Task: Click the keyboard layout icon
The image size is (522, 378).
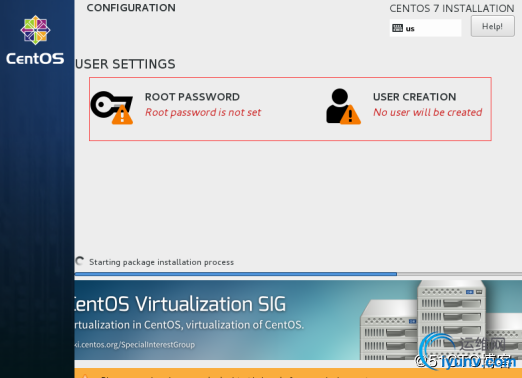Action: coord(397,28)
